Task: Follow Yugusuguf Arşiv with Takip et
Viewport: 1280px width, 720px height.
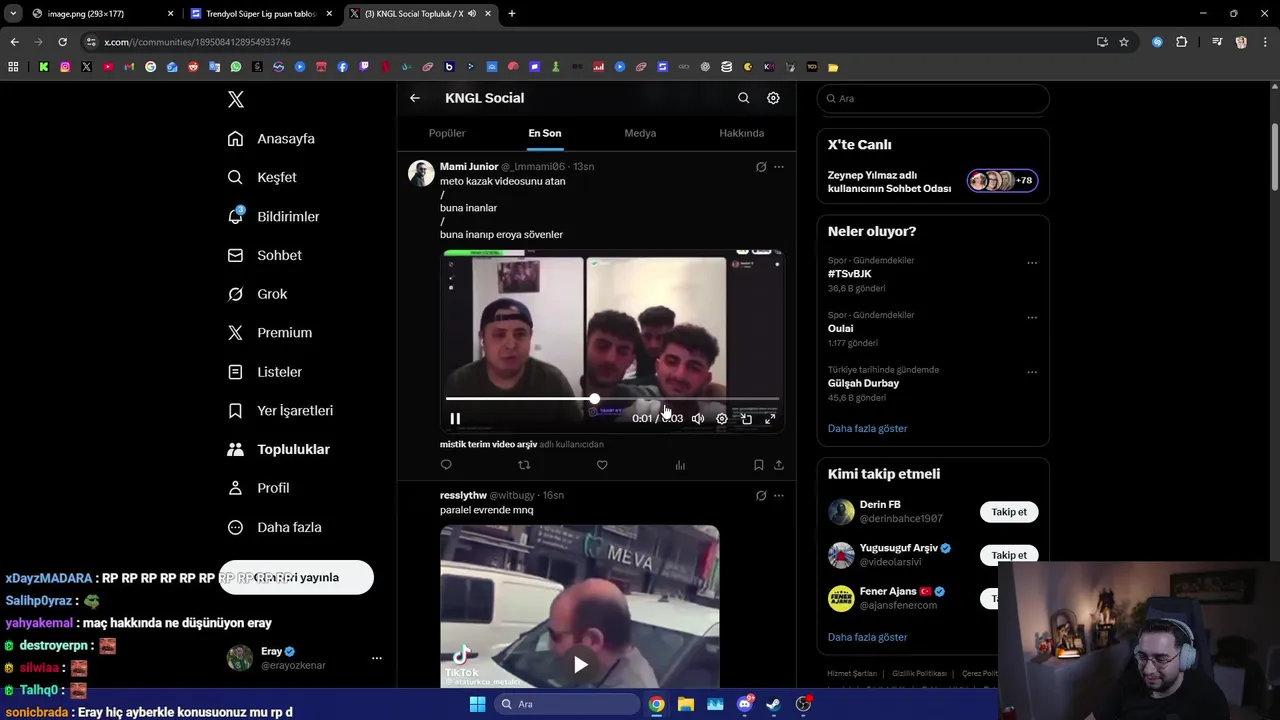Action: pos(1009,555)
